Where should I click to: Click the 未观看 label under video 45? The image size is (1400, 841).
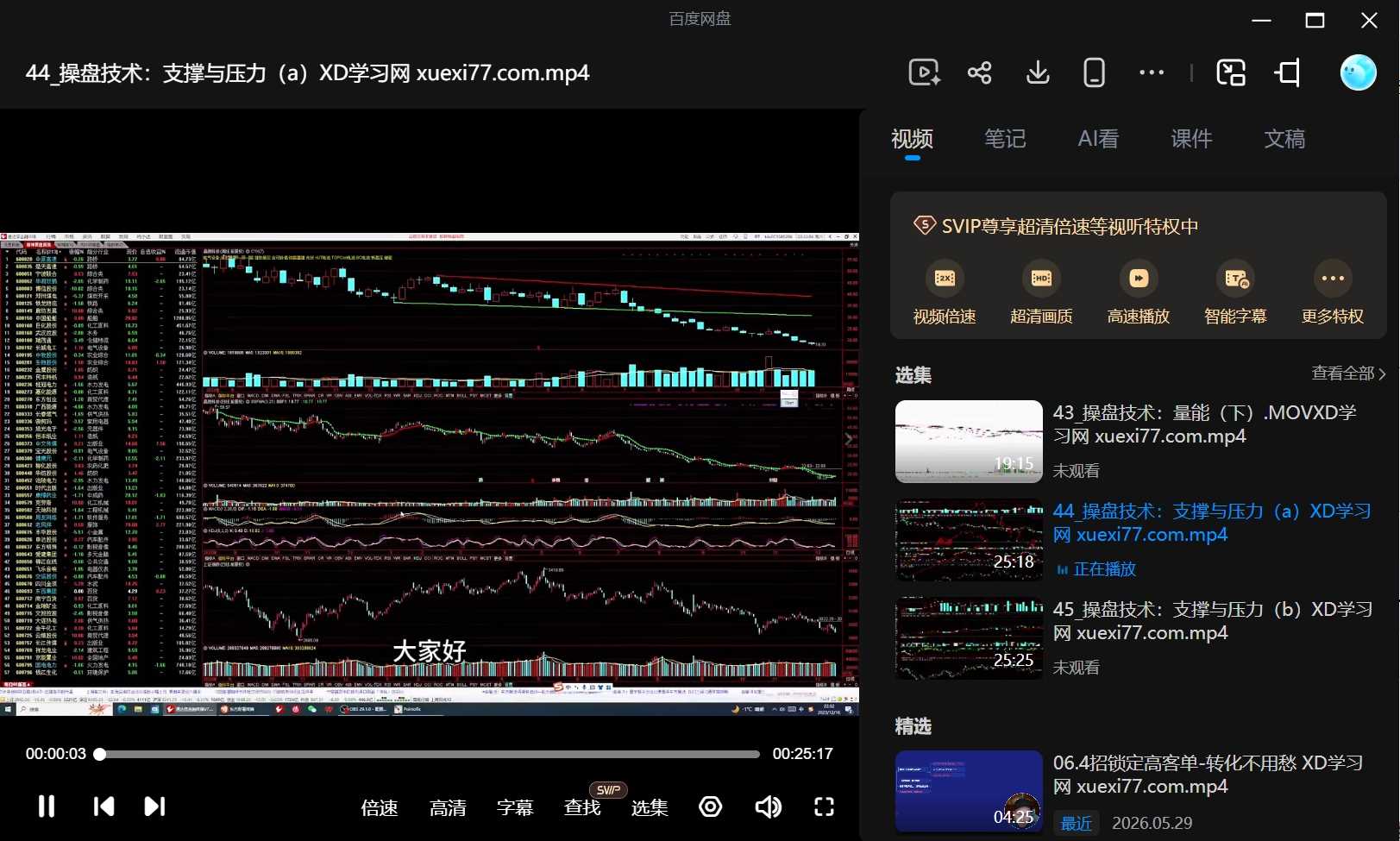pos(1077,668)
